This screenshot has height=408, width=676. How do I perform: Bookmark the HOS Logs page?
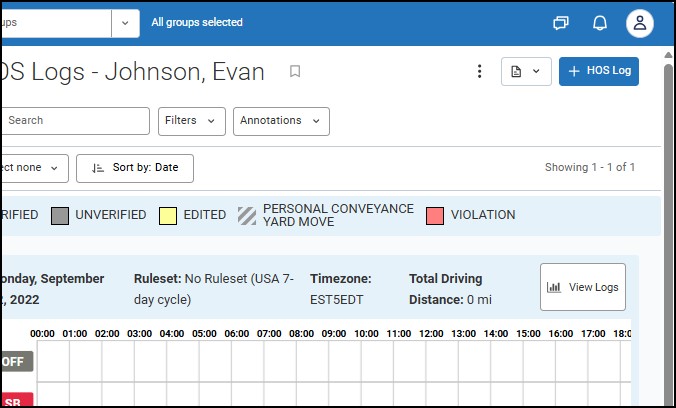(295, 72)
